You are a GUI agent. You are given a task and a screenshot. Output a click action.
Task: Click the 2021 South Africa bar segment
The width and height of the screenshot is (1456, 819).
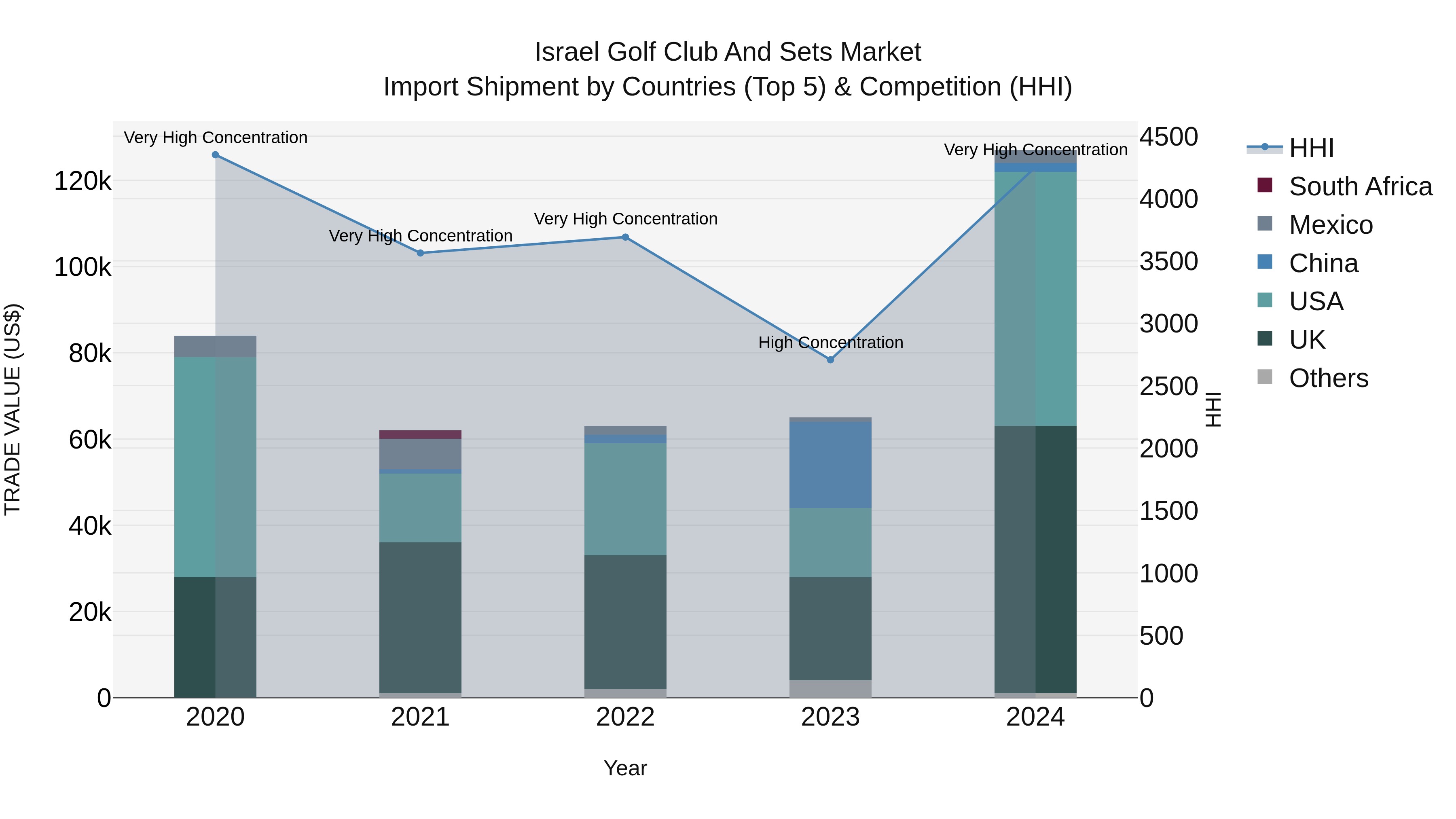[x=421, y=435]
